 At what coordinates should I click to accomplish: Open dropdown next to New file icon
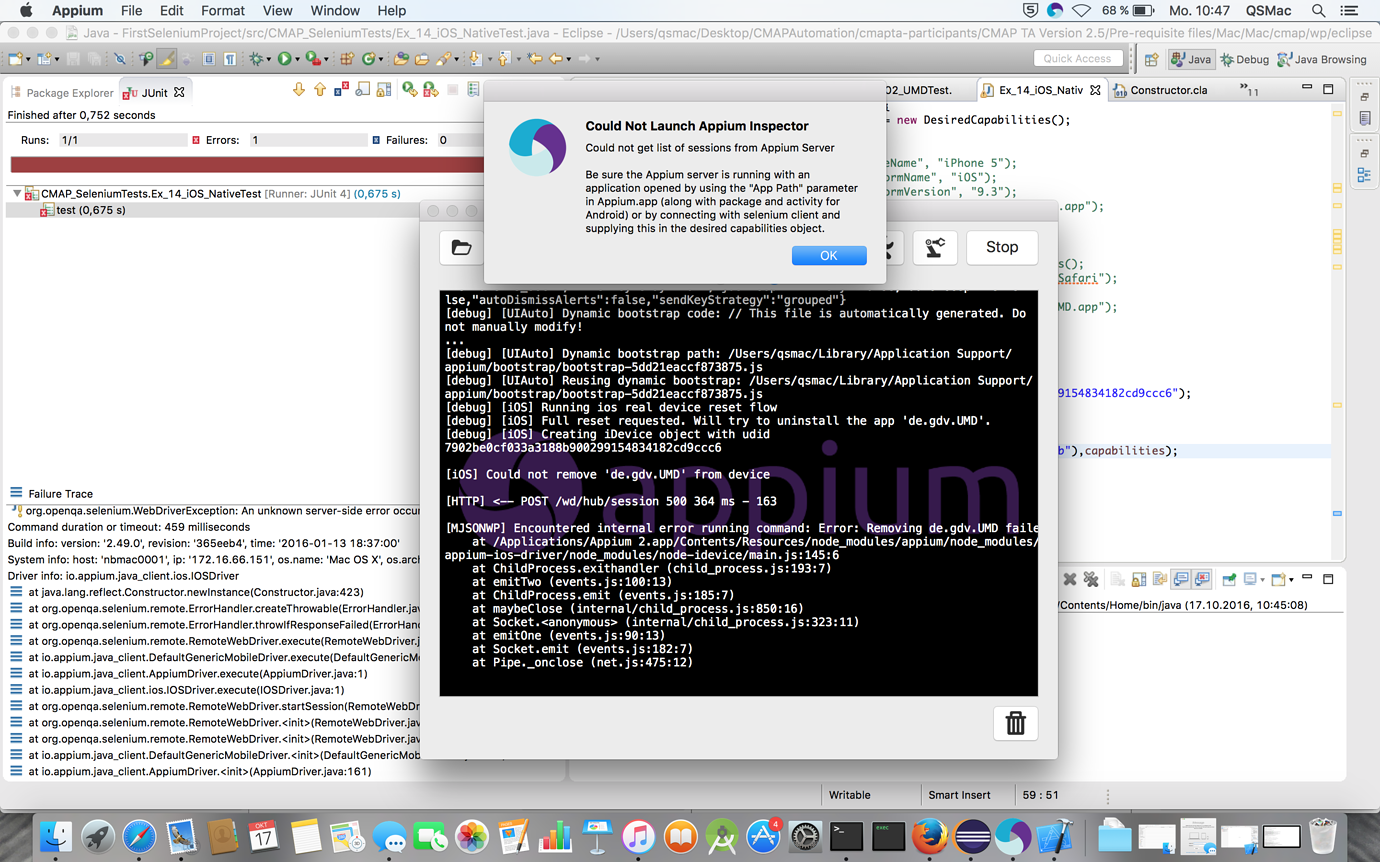pos(28,59)
